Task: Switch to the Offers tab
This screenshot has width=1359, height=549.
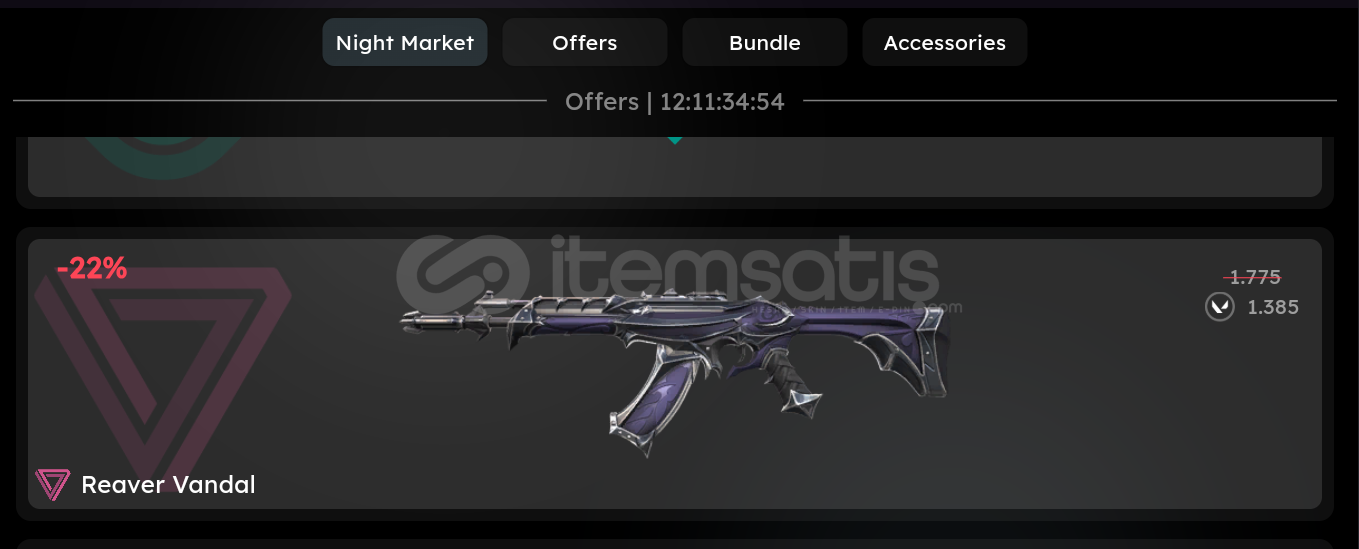Action: coord(585,43)
